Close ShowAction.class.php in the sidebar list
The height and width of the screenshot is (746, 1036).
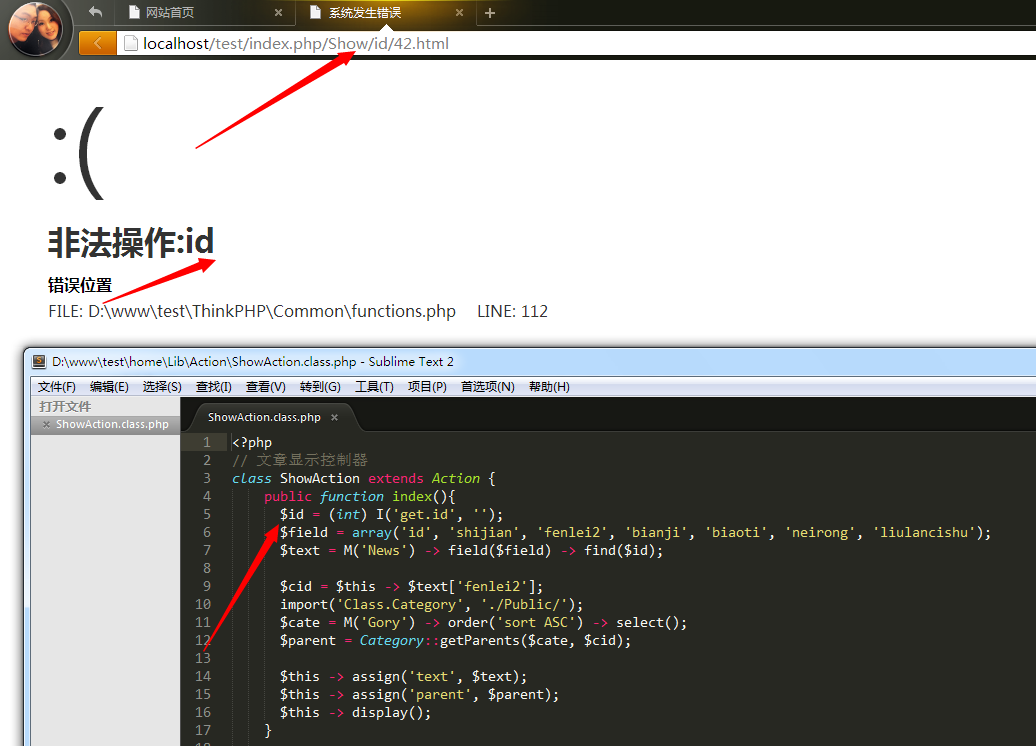46,424
